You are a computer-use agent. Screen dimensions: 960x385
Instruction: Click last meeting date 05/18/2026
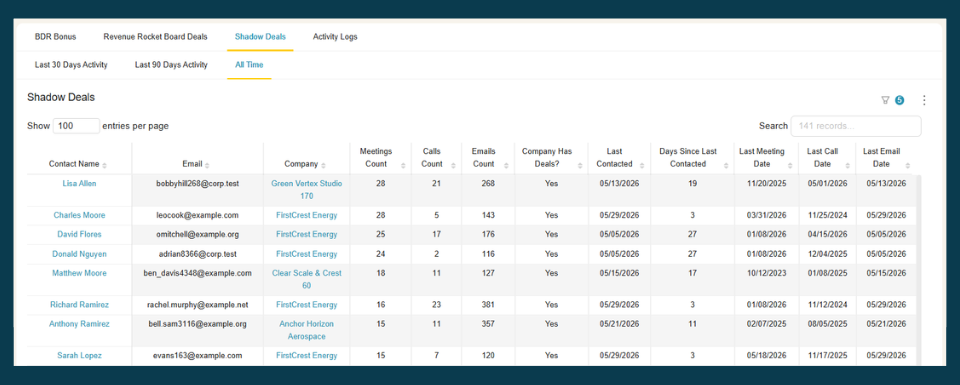[x=766, y=356]
